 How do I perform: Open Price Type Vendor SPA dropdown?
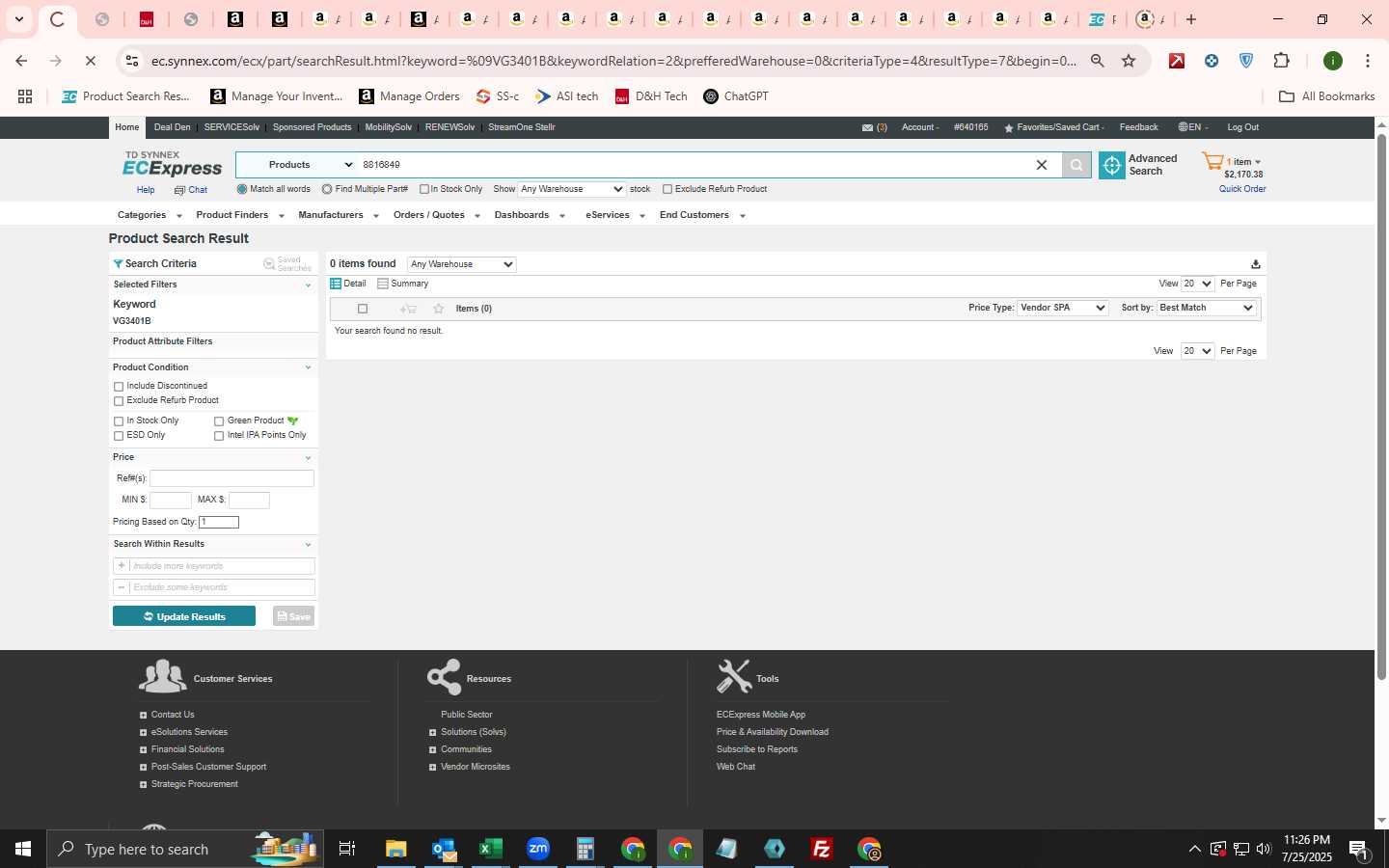[x=1062, y=308]
